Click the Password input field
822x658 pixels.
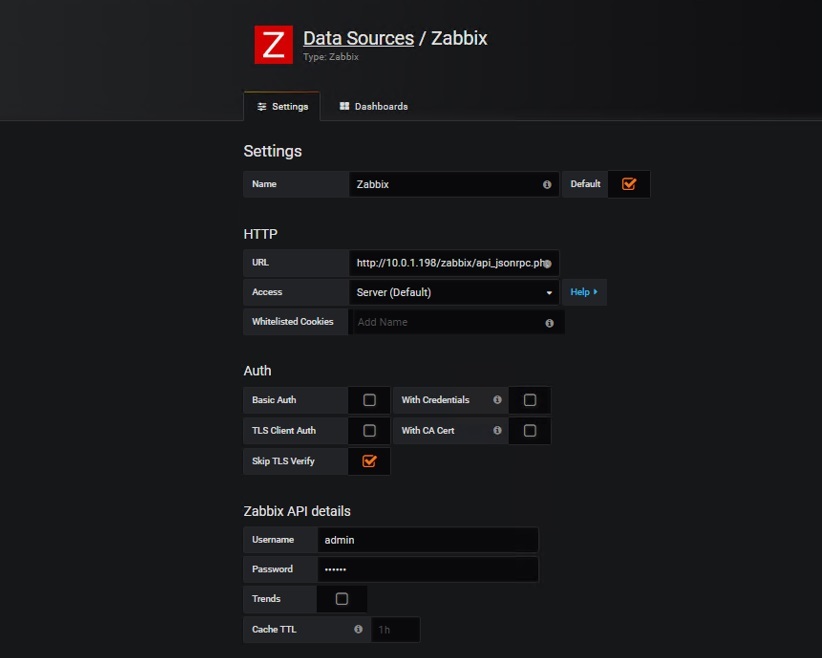click(x=428, y=569)
